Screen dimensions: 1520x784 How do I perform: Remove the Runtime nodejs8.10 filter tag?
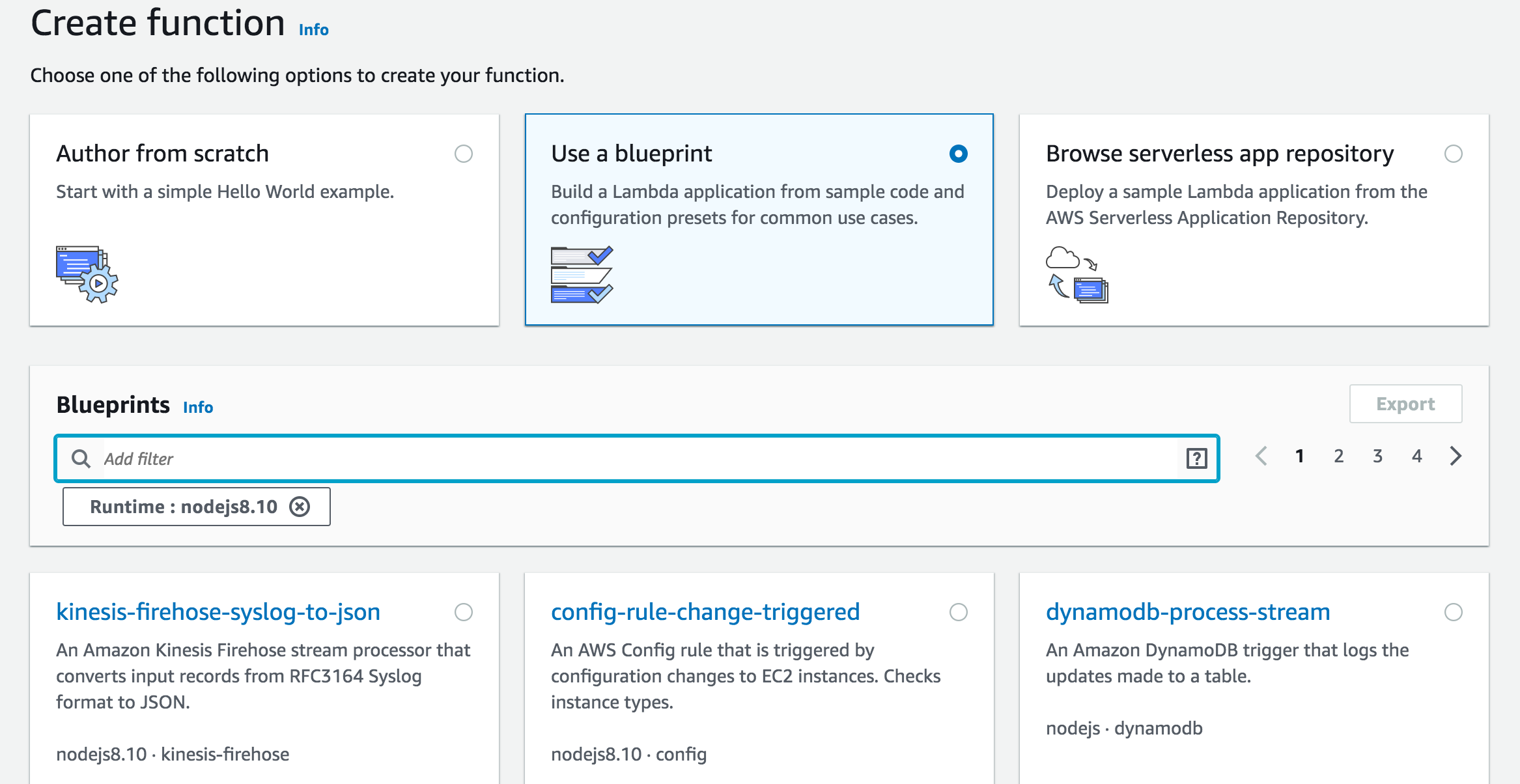coord(300,507)
